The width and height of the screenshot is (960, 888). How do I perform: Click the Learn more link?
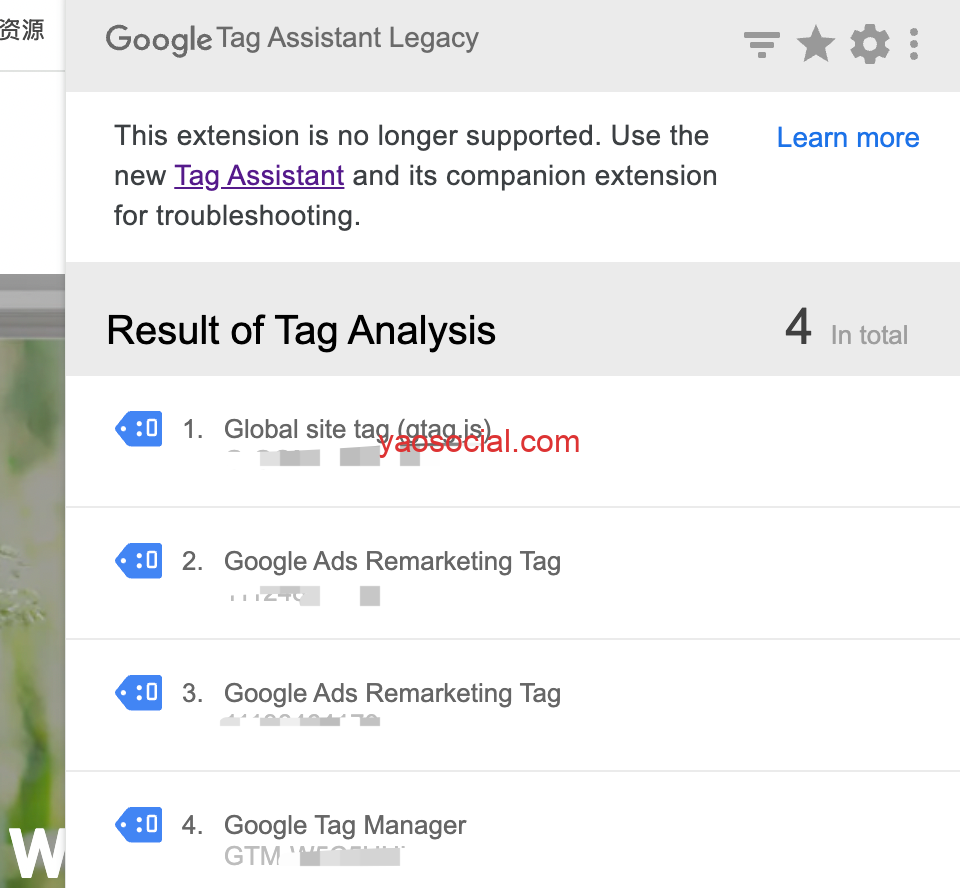[847, 138]
